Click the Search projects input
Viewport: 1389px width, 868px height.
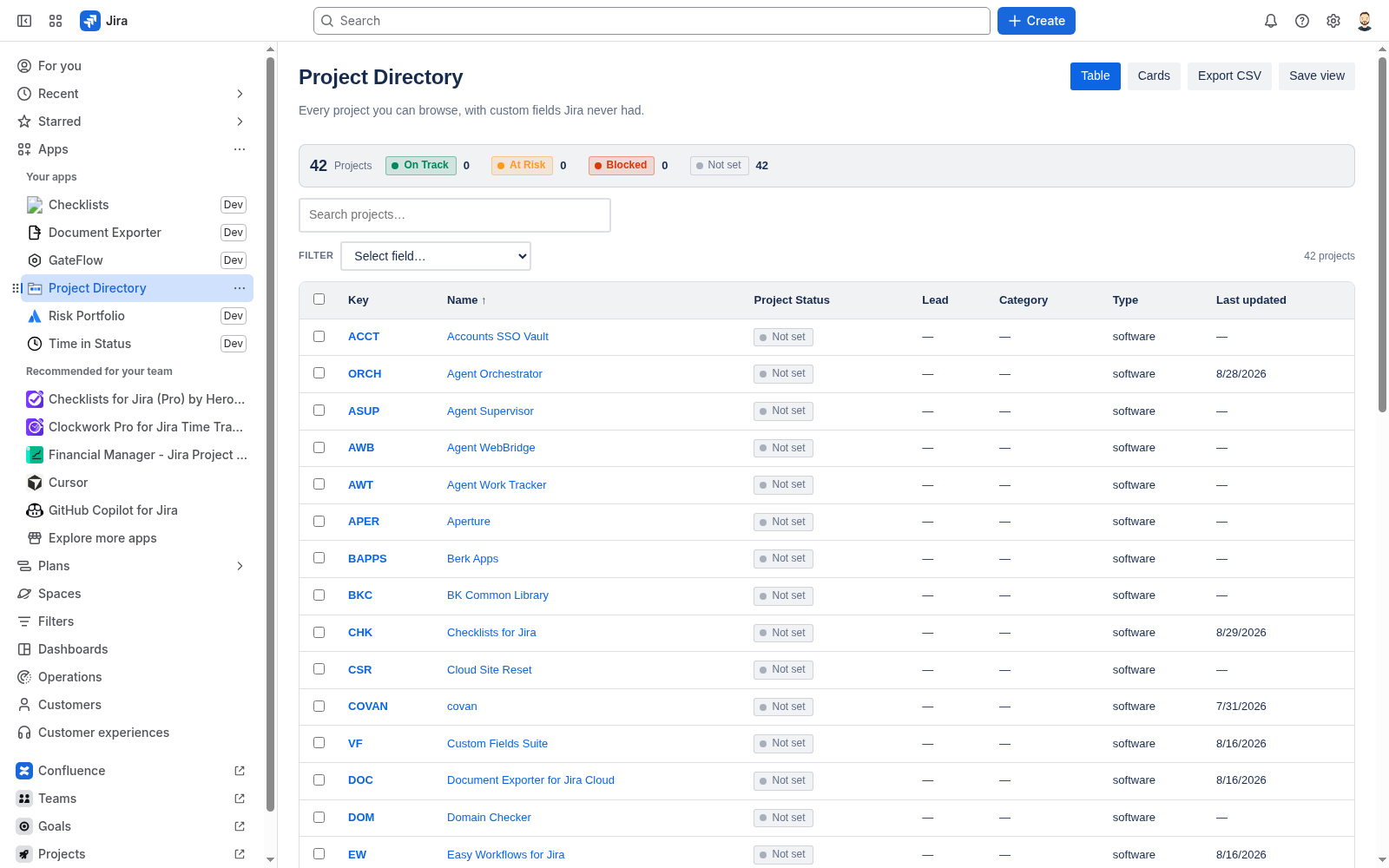(x=455, y=215)
